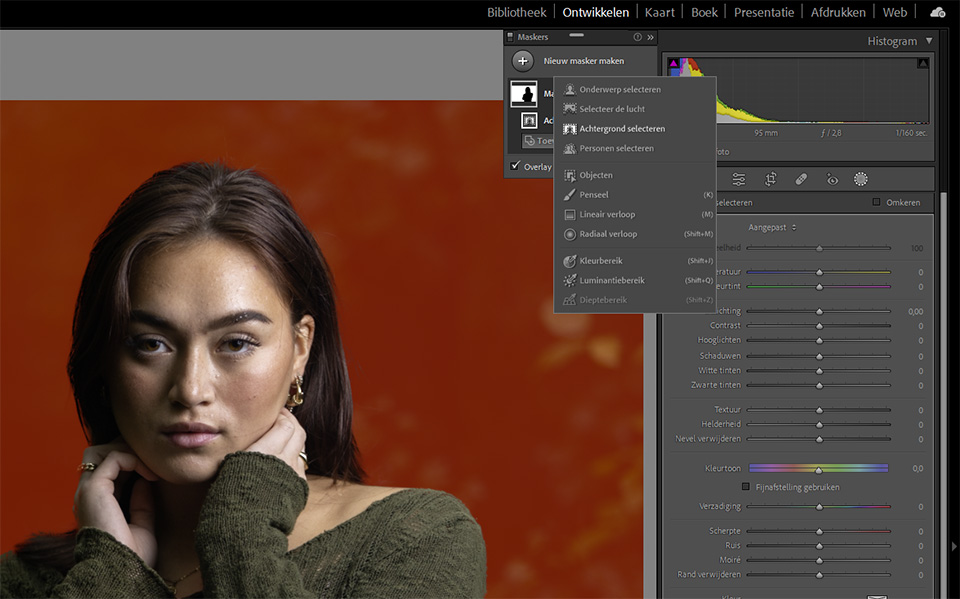The image size is (960, 599).
Task: Adjust the Witte tinten slider
Action: [x=819, y=371]
